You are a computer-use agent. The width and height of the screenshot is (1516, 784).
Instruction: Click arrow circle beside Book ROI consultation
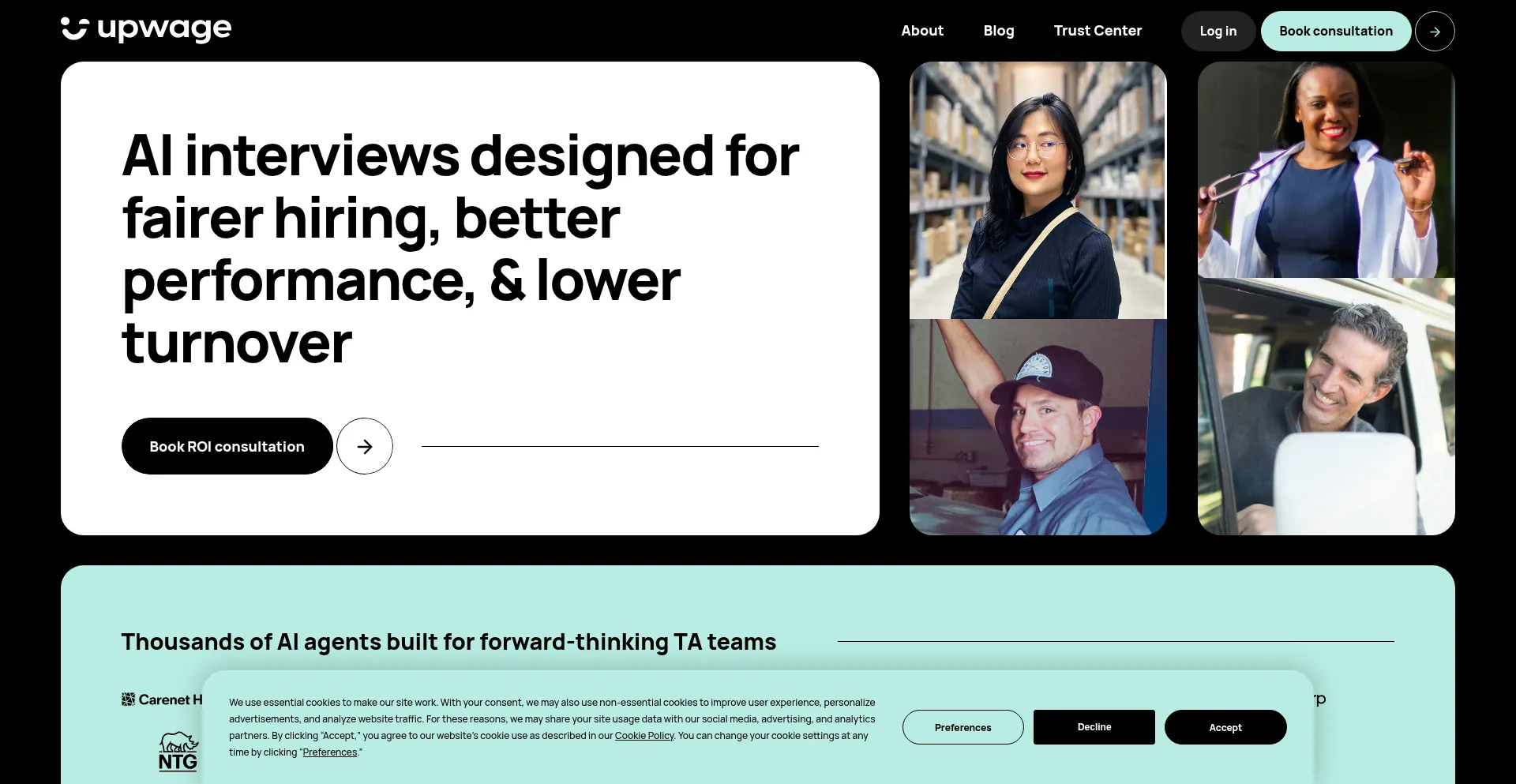pyautogui.click(x=365, y=446)
